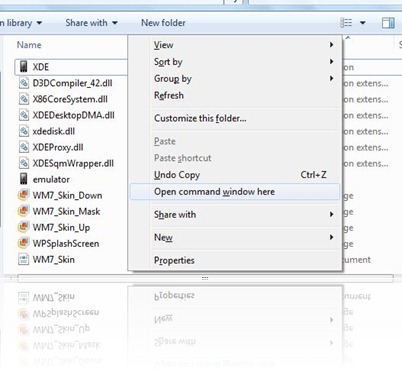Select the D3DCompiler_42.dll file icon
Screen dimensions: 402x370
click(x=24, y=83)
